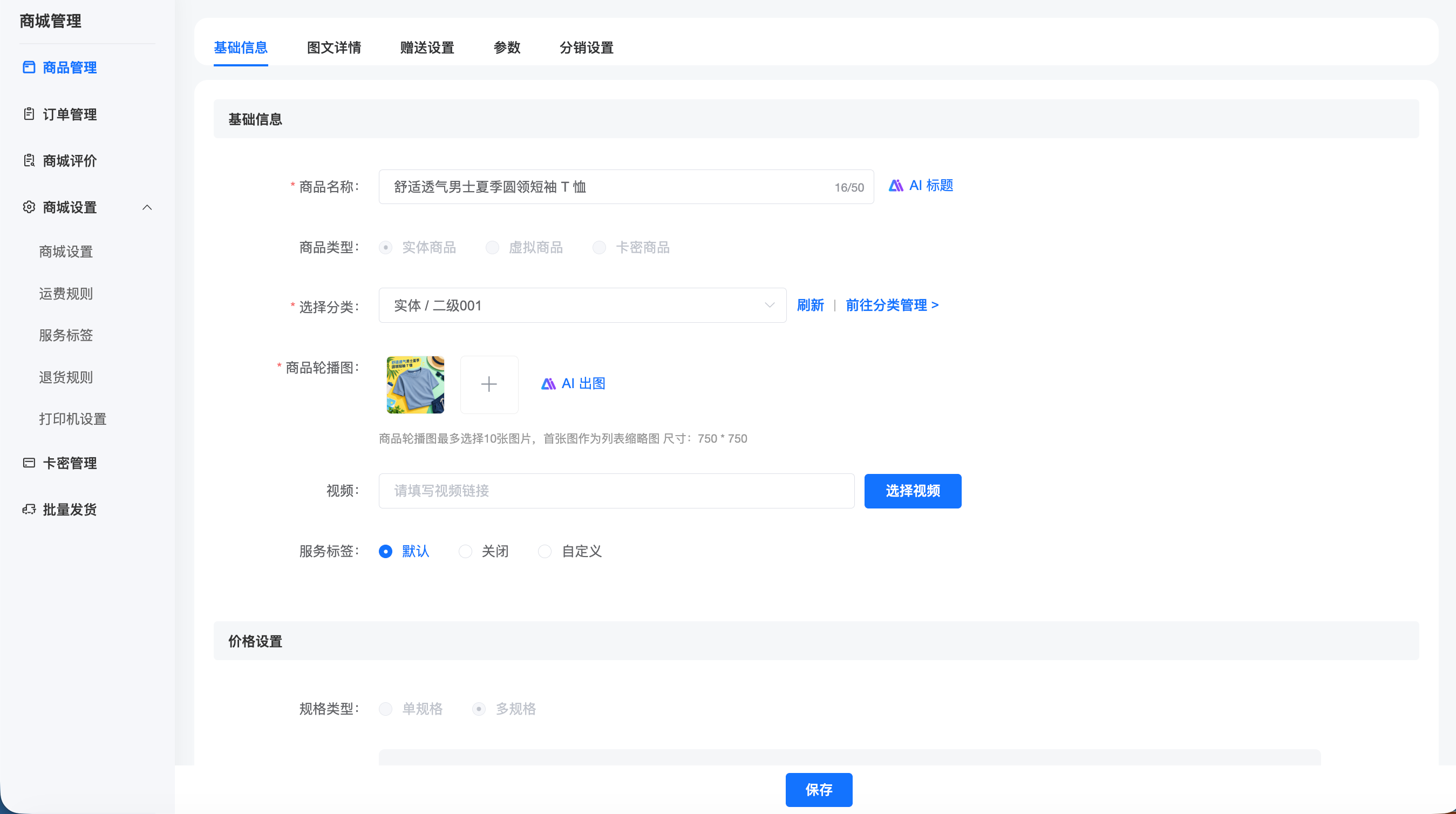Open the 参数 tab
This screenshot has width=1456, height=814.
[x=507, y=48]
